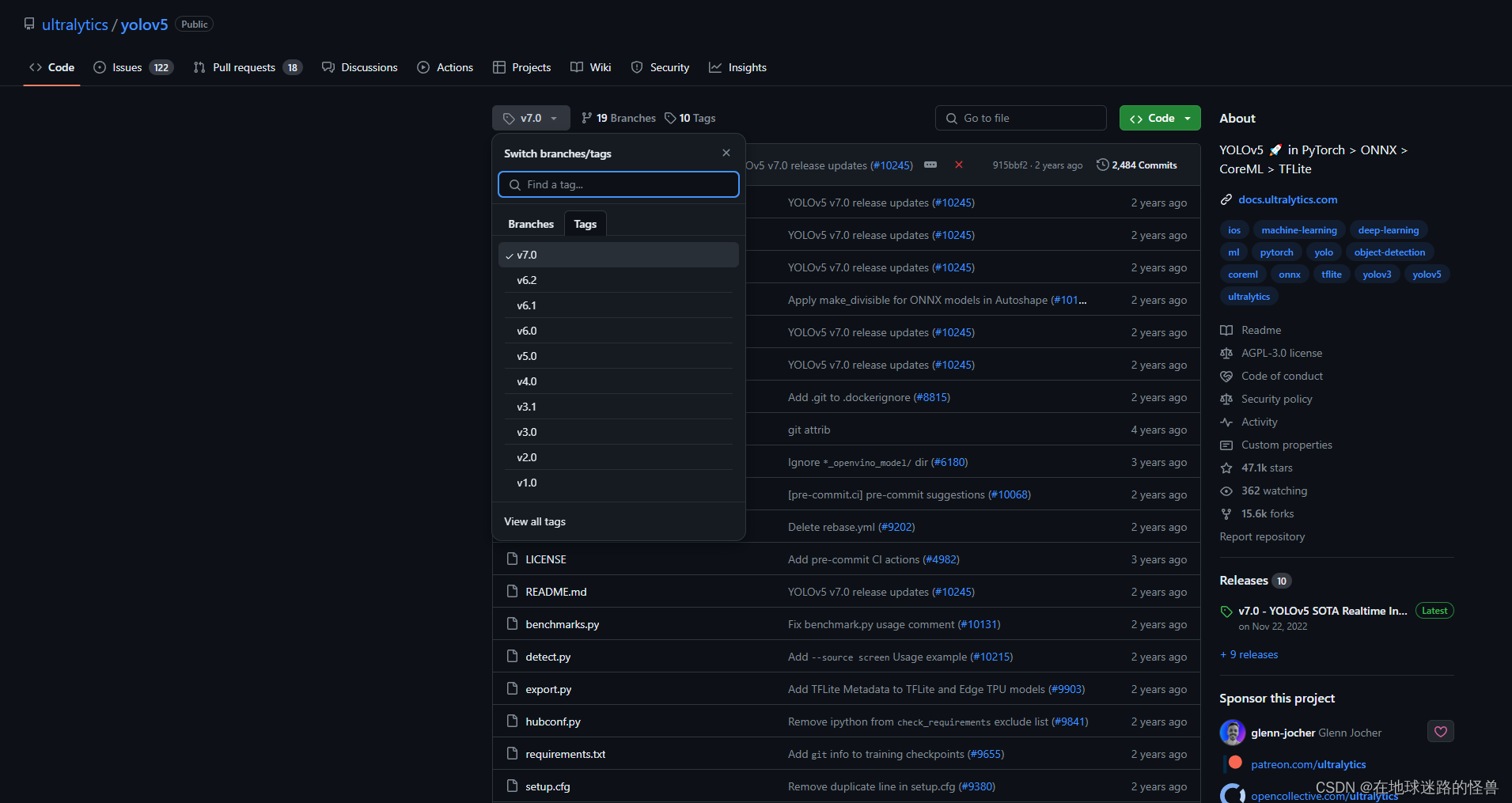Click the requirements.txt file icon
Image resolution: width=1512 pixels, height=803 pixels.
[512, 753]
